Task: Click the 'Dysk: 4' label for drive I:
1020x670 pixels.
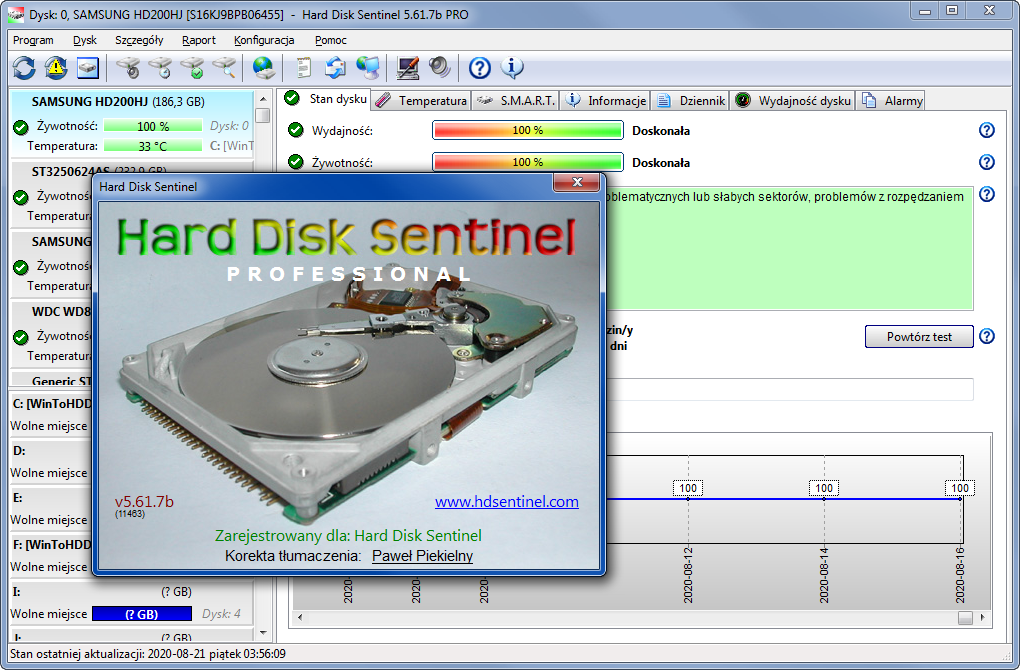Action: pos(221,614)
